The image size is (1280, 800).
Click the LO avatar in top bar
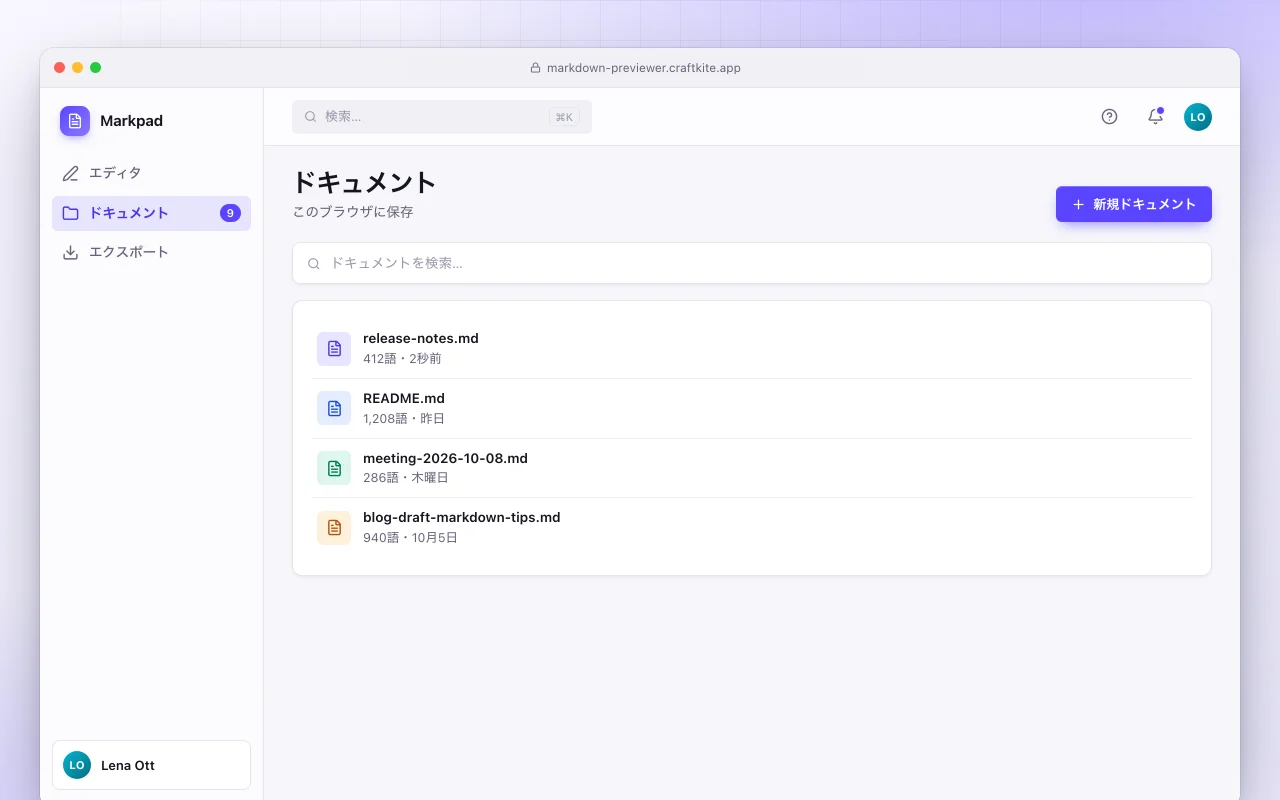[1198, 117]
